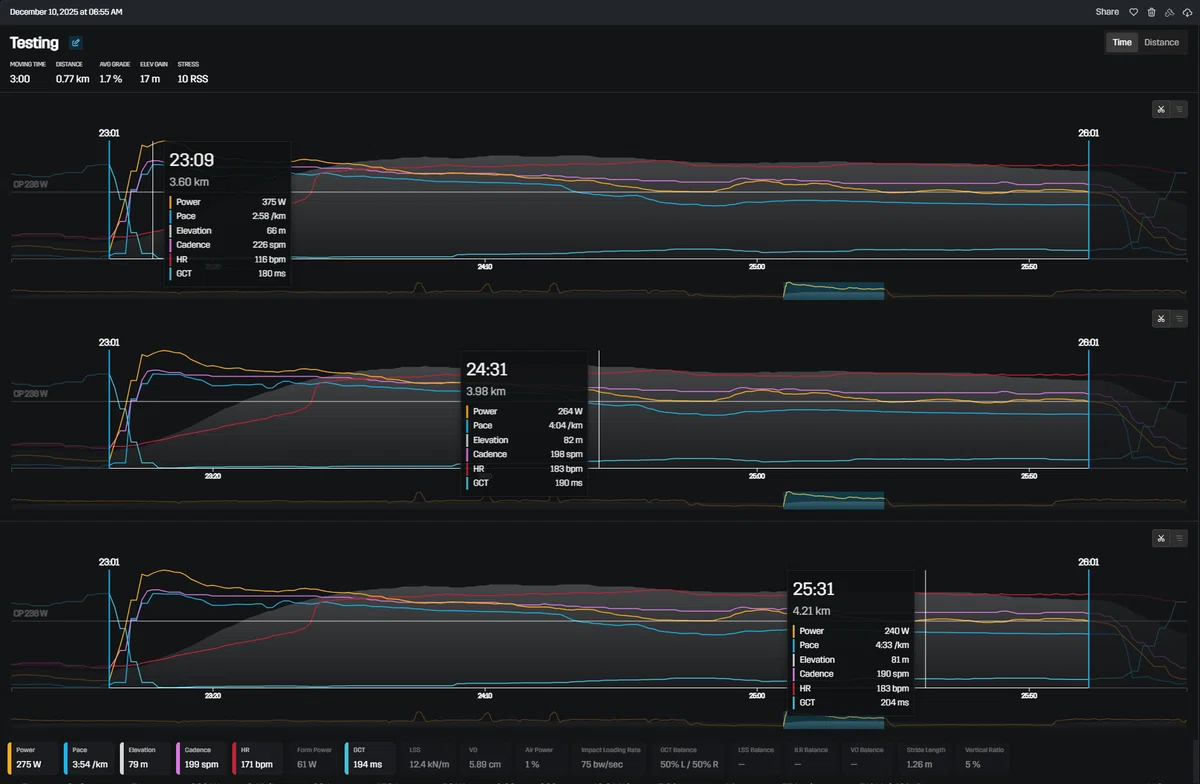
Task: Toggle the Cadence metric series
Action: pyautogui.click(x=202, y=757)
